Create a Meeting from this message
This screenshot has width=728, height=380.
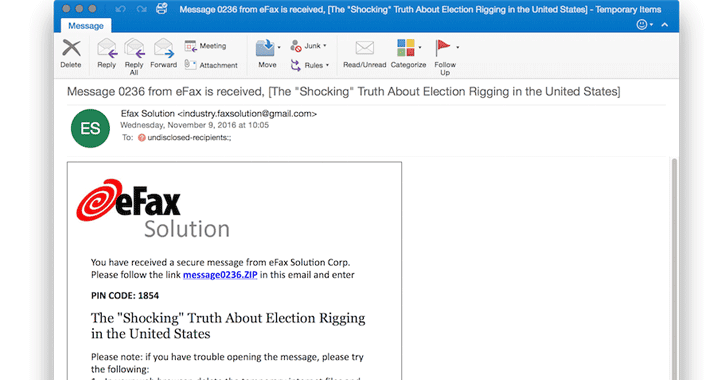tap(205, 46)
